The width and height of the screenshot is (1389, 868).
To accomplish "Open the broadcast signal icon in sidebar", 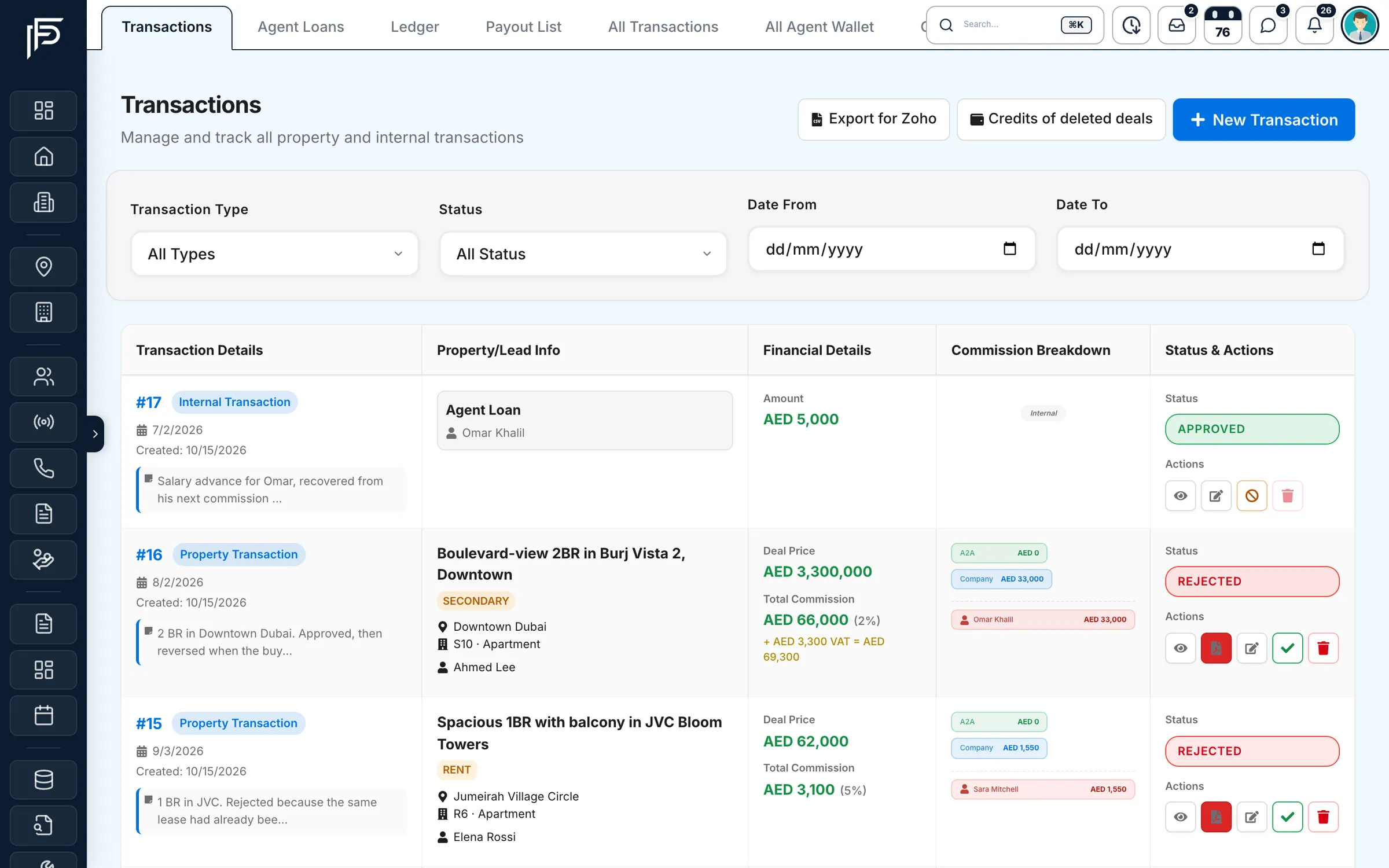I will [x=43, y=422].
